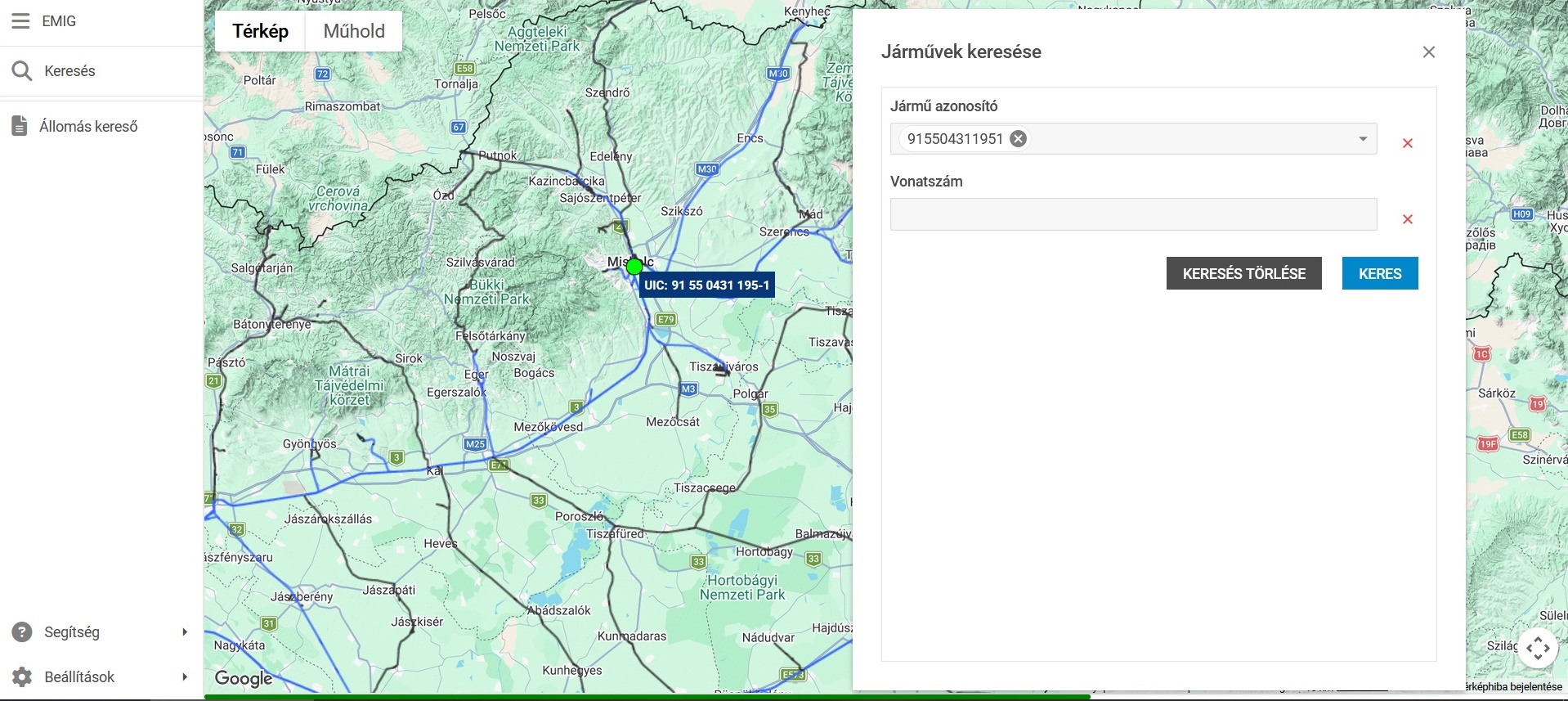This screenshot has height=701, width=1568.
Task: Click the Szendrő label on map
Action: coord(607,93)
